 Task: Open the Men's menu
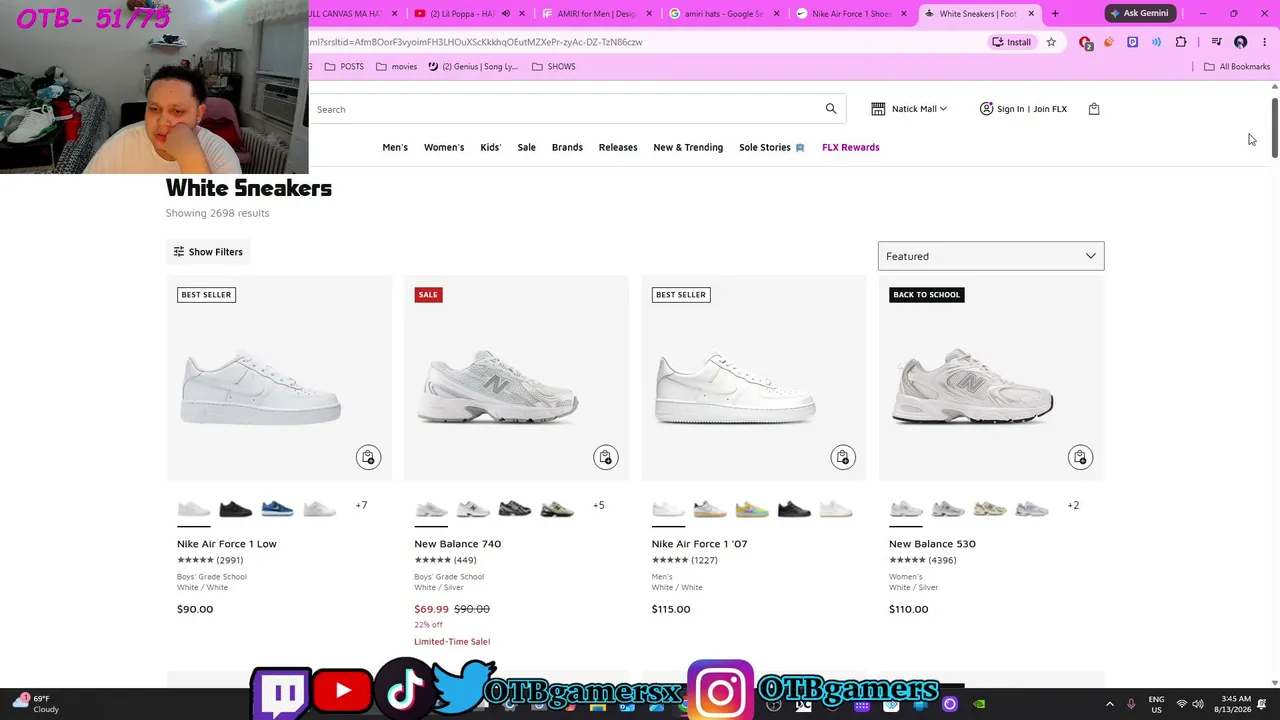(x=395, y=147)
